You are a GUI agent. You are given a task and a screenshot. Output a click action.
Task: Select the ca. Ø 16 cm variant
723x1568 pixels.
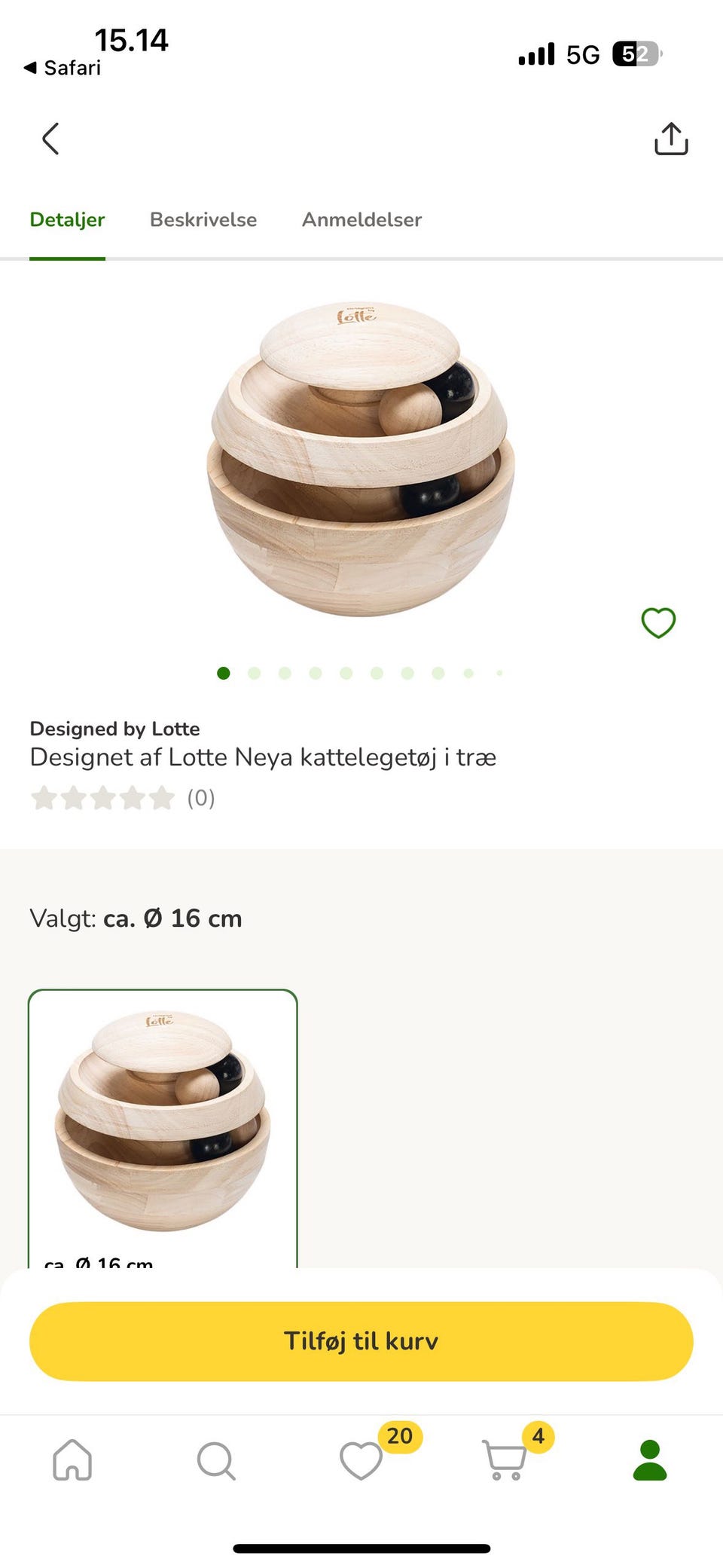point(163,1129)
